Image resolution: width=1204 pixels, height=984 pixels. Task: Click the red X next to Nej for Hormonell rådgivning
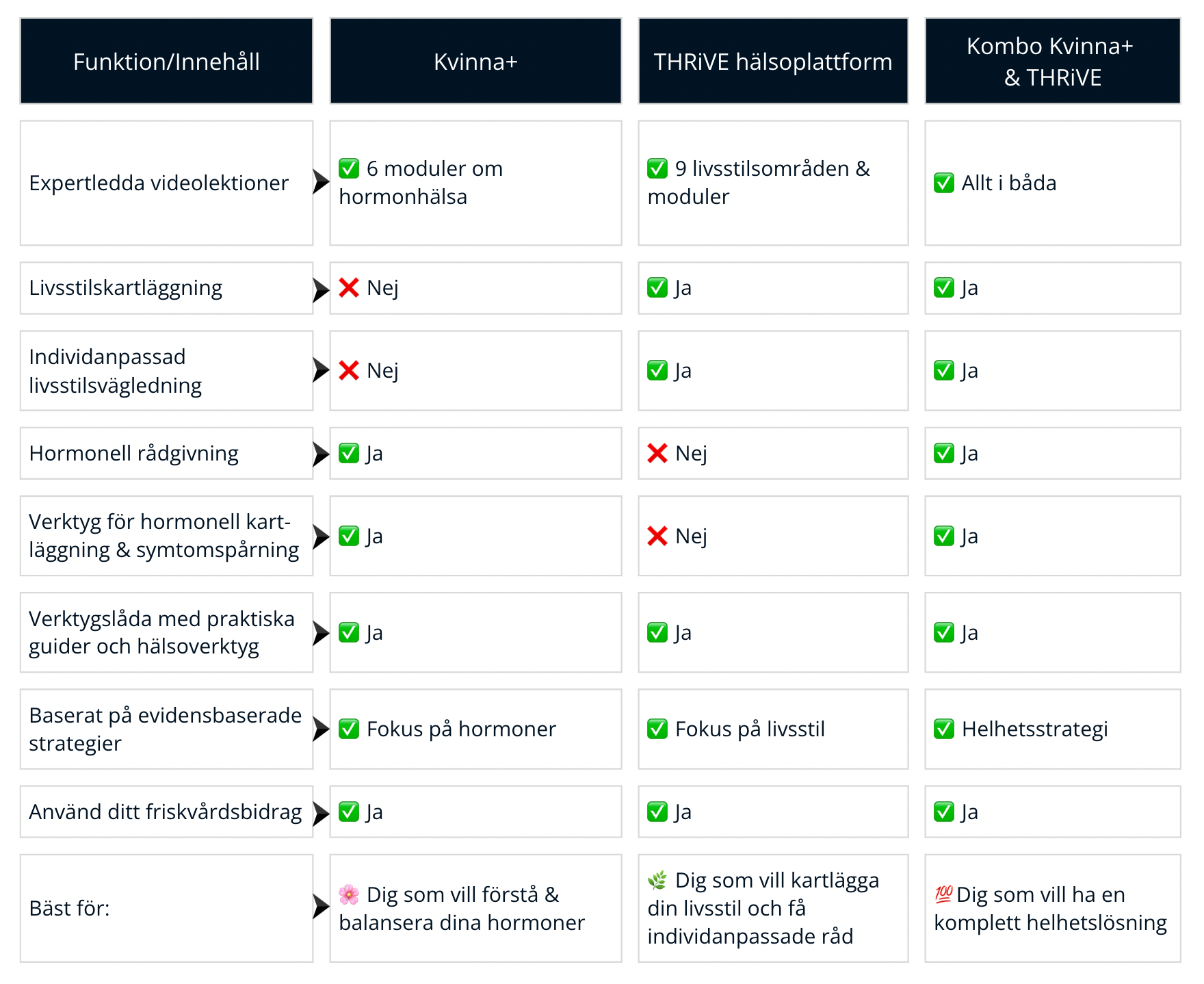[x=657, y=453]
